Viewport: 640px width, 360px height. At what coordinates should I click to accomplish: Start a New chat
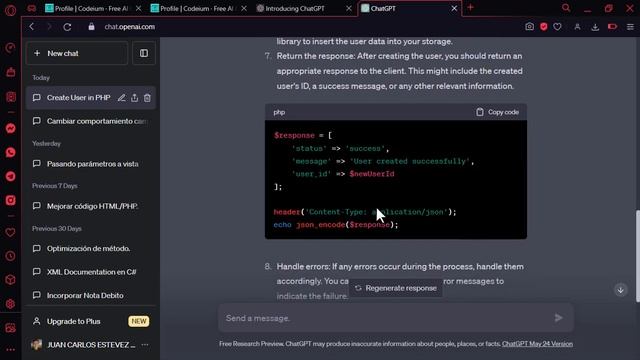click(x=77, y=53)
